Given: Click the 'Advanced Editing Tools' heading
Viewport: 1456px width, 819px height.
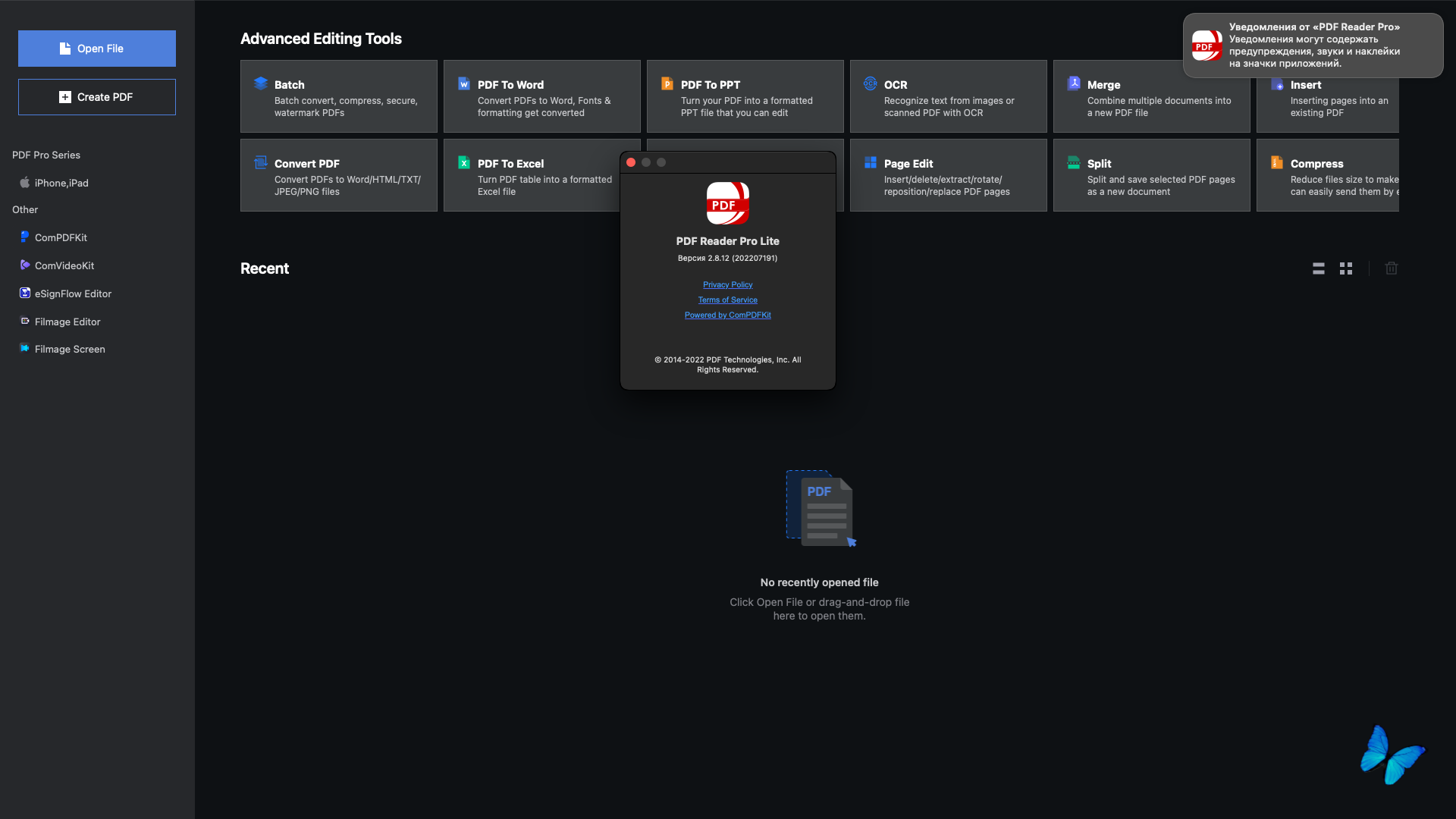Looking at the screenshot, I should 321,39.
